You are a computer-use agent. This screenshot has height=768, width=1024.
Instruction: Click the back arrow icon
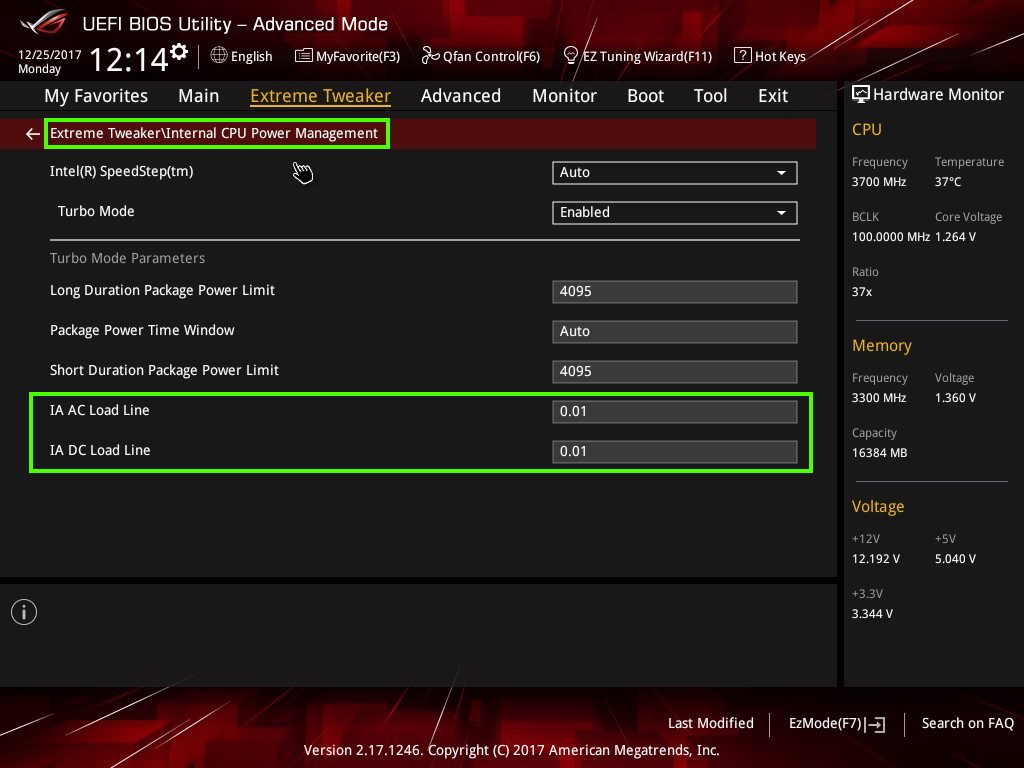click(33, 134)
